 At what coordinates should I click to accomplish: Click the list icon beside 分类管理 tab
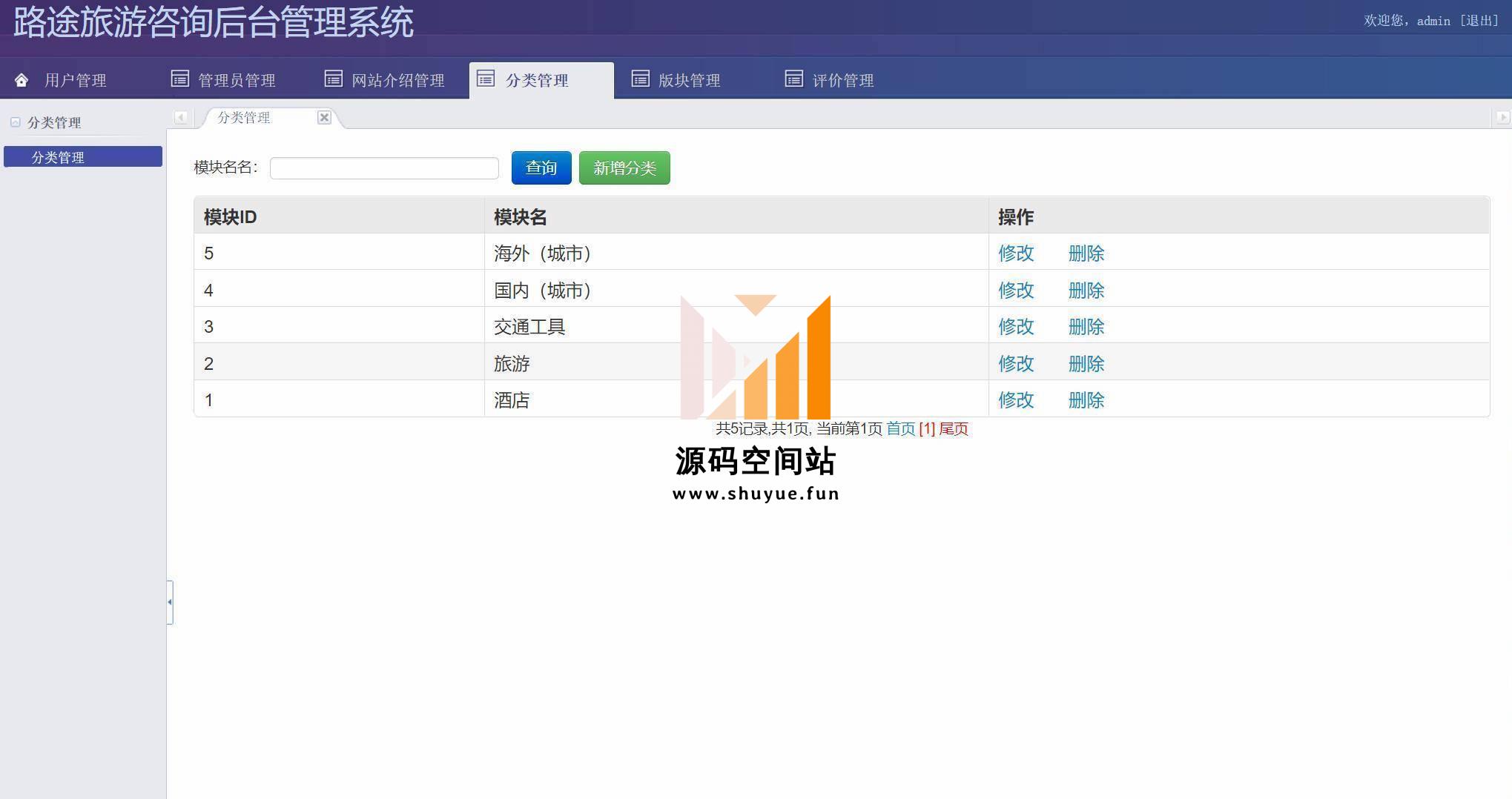[486, 79]
